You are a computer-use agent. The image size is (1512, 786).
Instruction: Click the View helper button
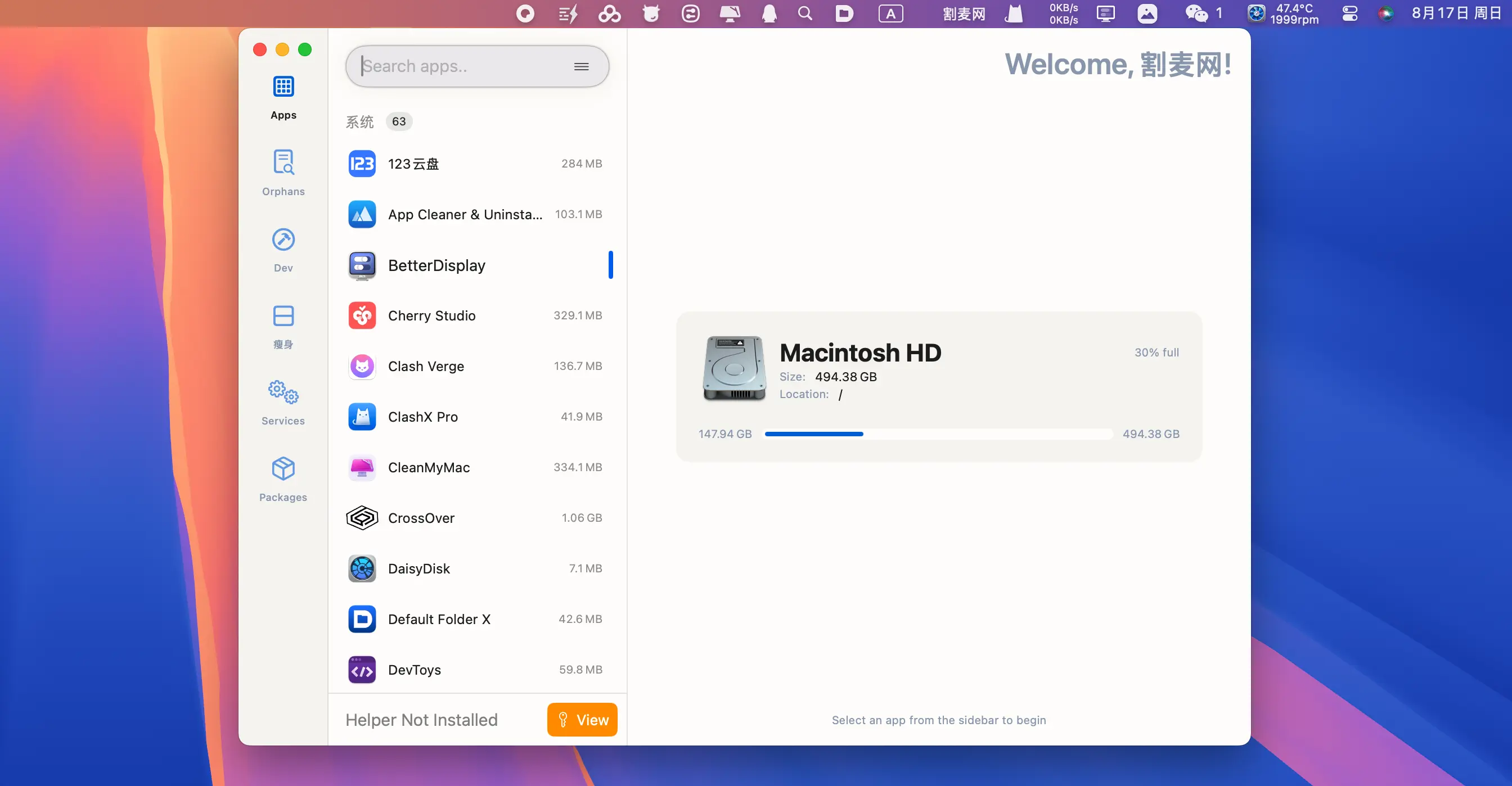click(582, 720)
